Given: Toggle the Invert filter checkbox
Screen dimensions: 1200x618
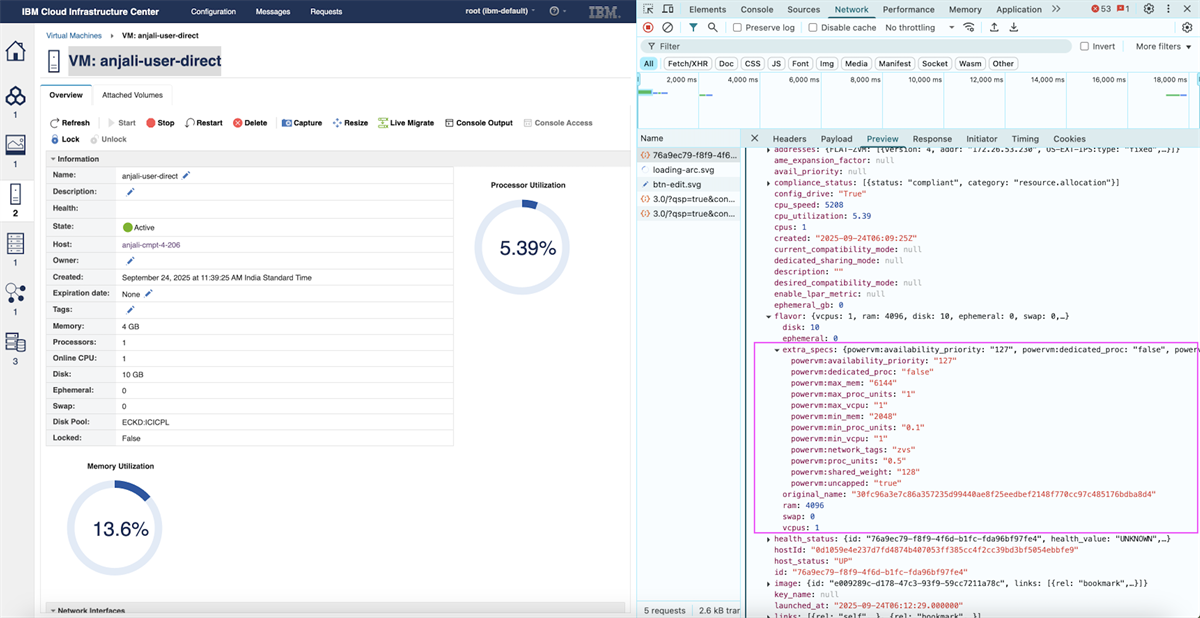Looking at the screenshot, I should click(x=1084, y=46).
